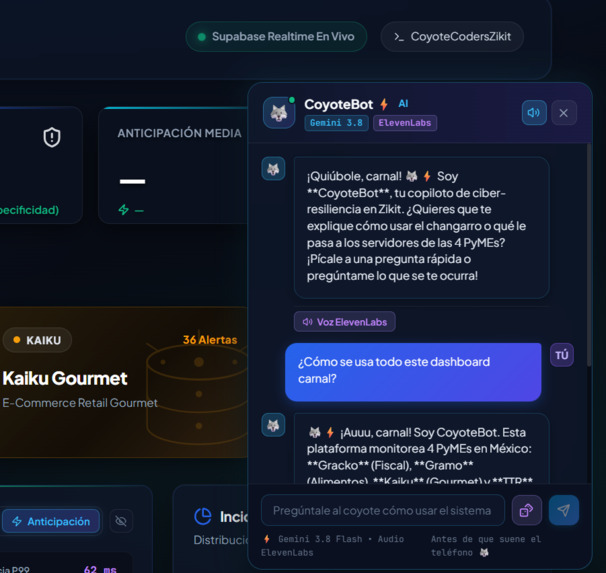The height and width of the screenshot is (573, 606).
Task: Click the 62 ms latency value
Action: click(100, 569)
